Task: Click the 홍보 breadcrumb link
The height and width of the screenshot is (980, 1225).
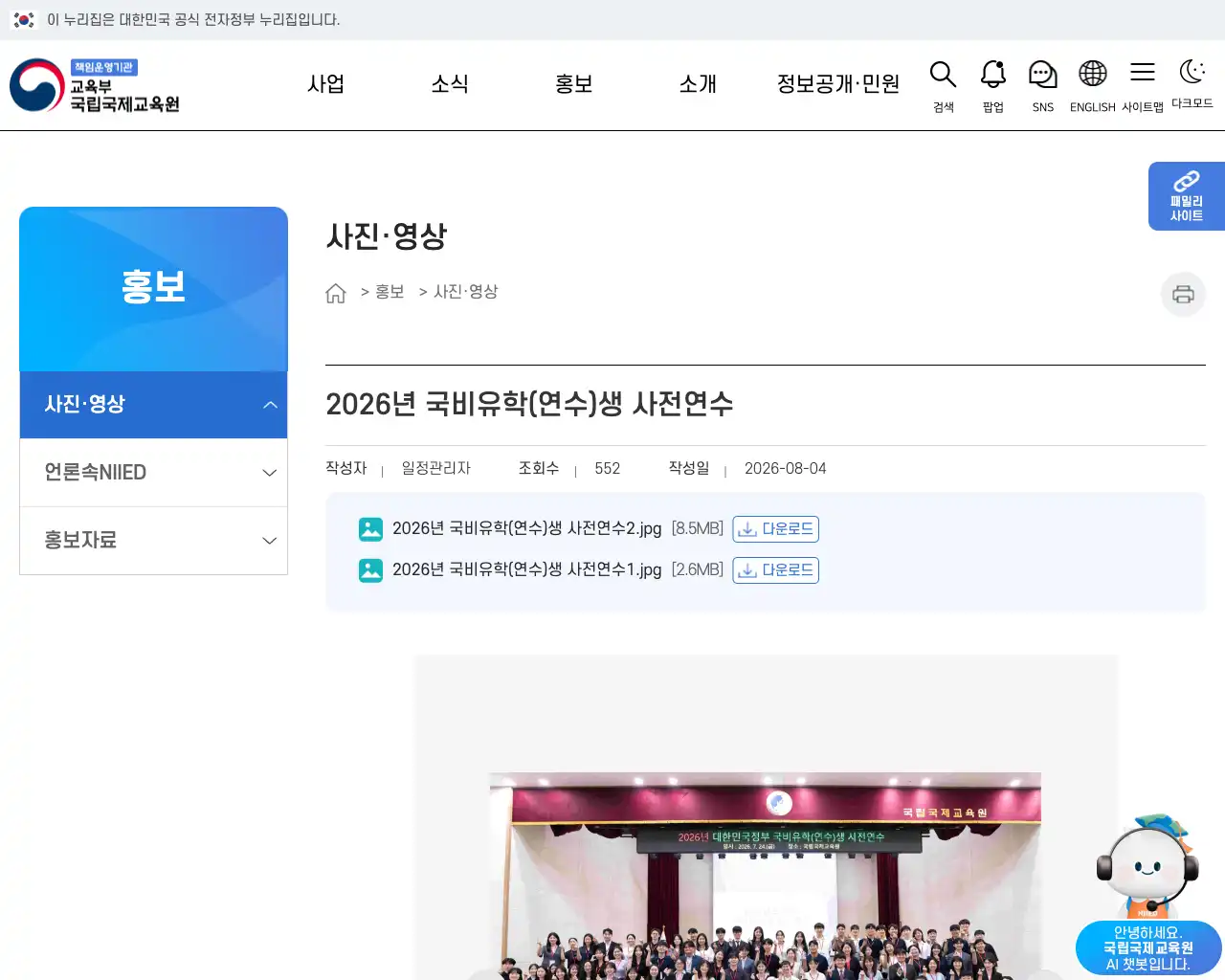Action: point(390,292)
